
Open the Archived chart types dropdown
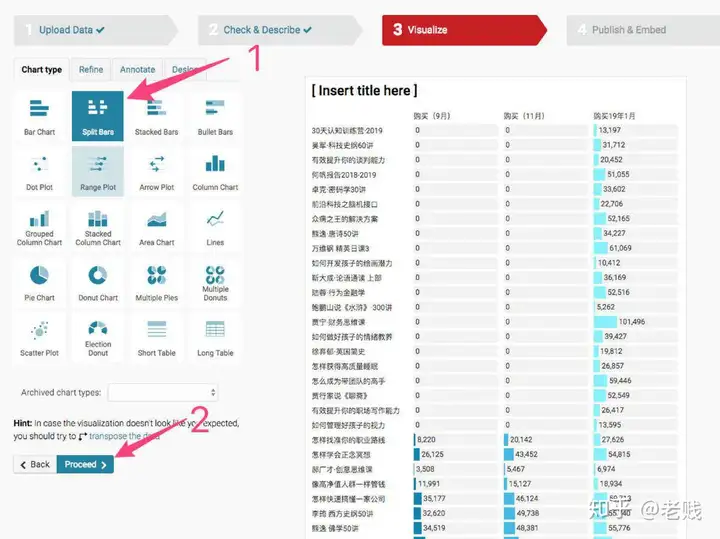[163, 393]
